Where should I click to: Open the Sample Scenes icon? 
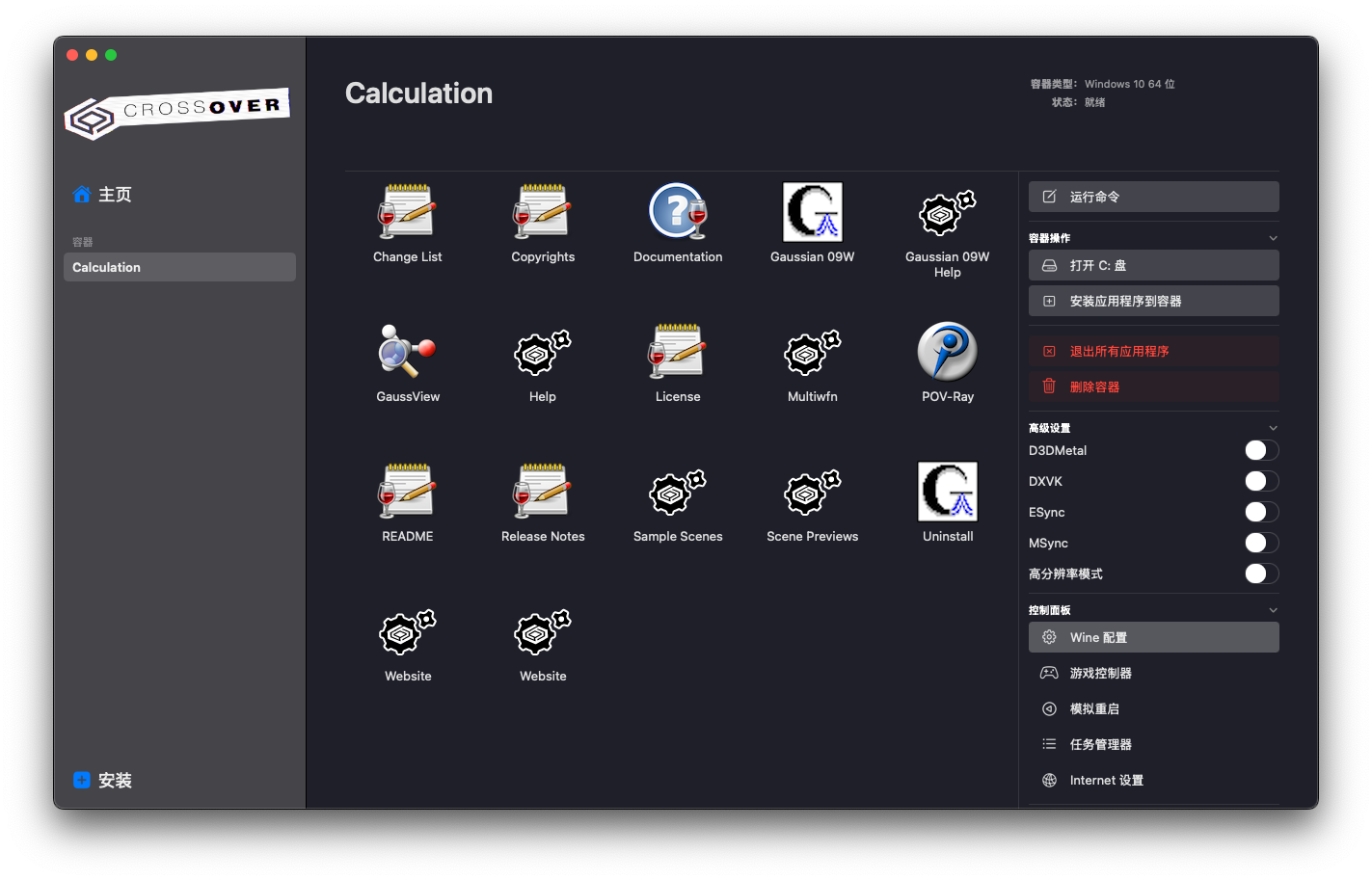(678, 492)
